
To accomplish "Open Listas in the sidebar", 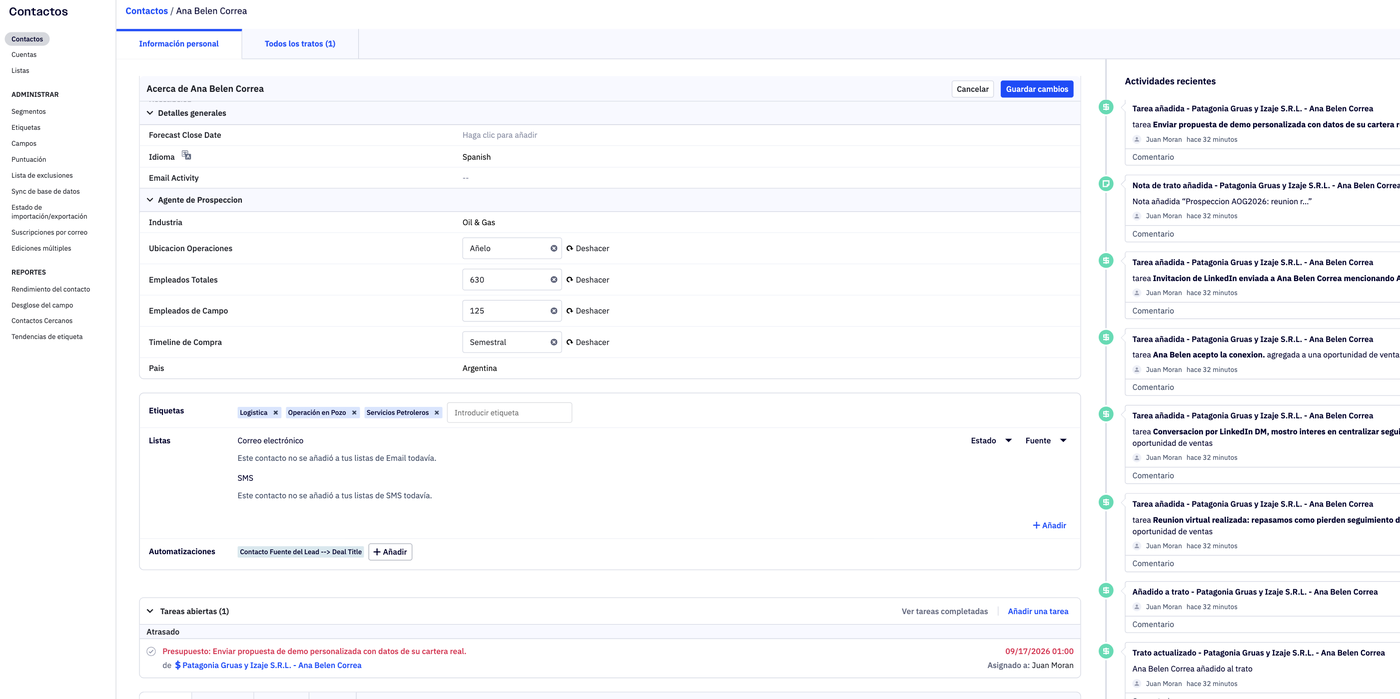I will pos(20,71).
